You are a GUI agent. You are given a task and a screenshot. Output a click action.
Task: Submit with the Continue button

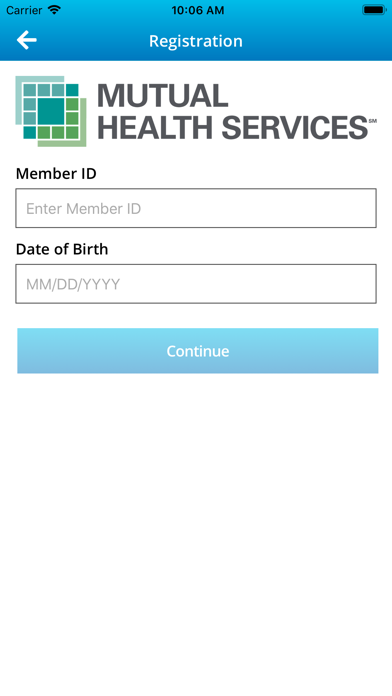pyautogui.click(x=198, y=351)
